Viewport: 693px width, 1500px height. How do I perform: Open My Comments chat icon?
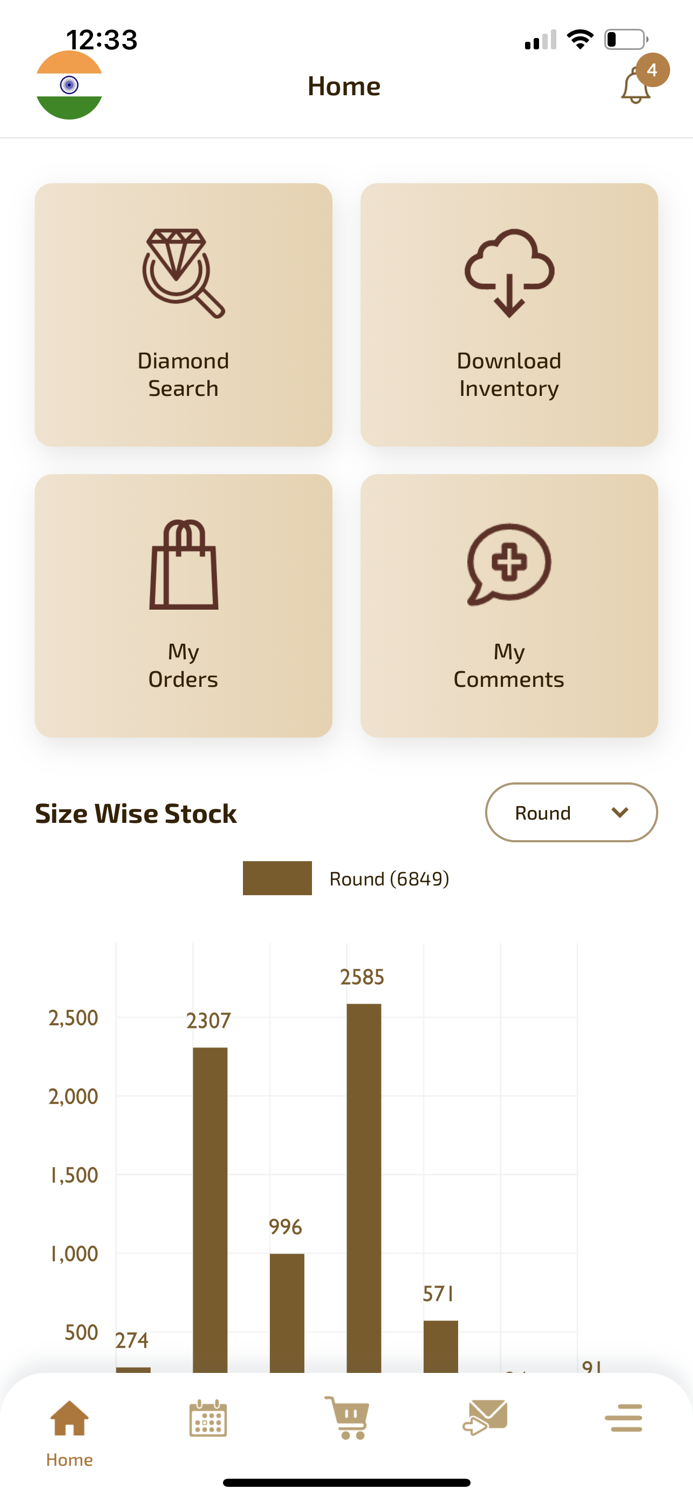[509, 563]
